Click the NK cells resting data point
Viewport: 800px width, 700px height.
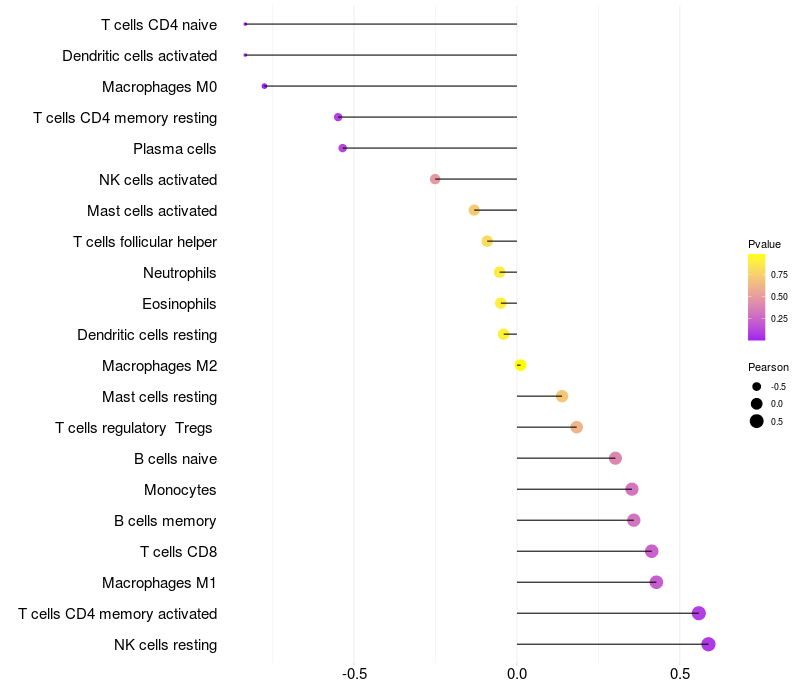tap(708, 644)
